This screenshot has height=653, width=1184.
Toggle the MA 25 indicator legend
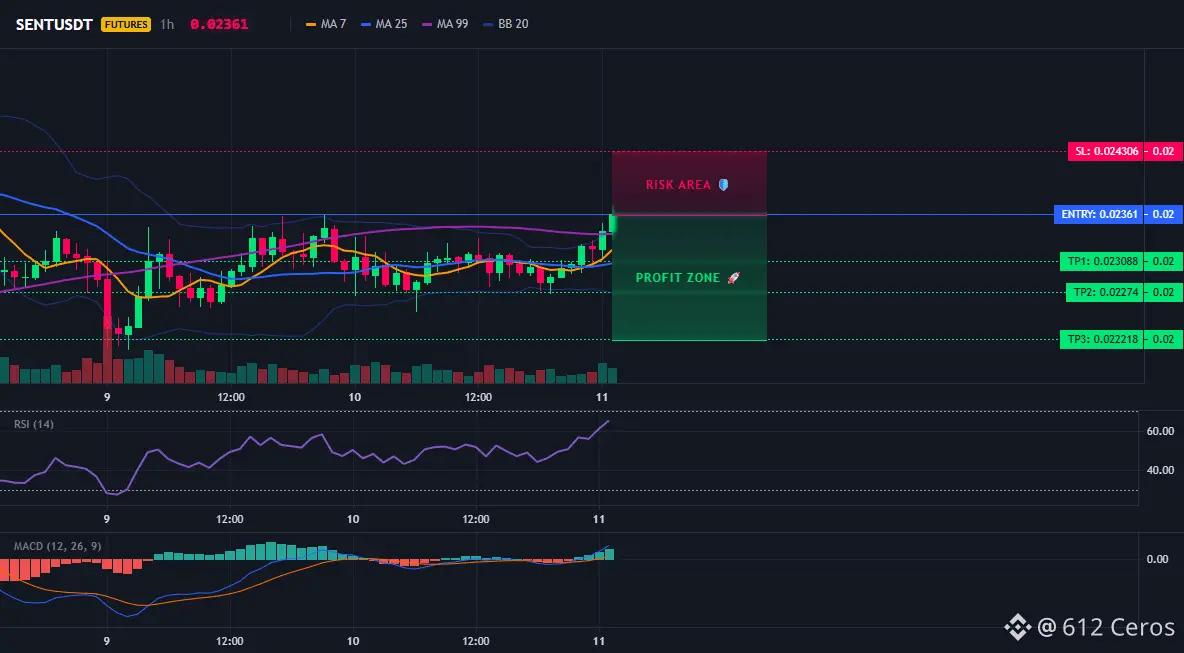pyautogui.click(x=384, y=24)
